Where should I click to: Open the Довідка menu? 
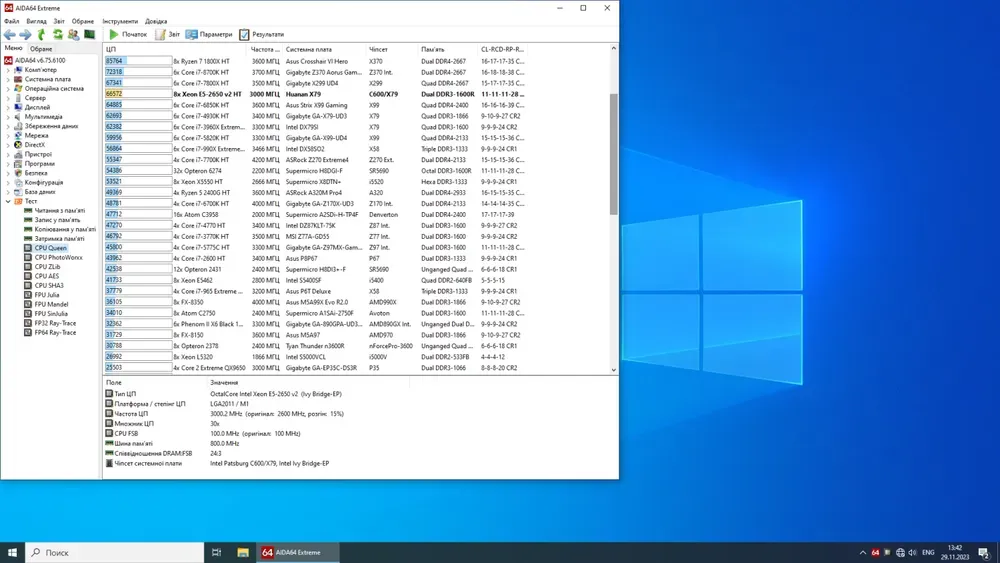(156, 21)
